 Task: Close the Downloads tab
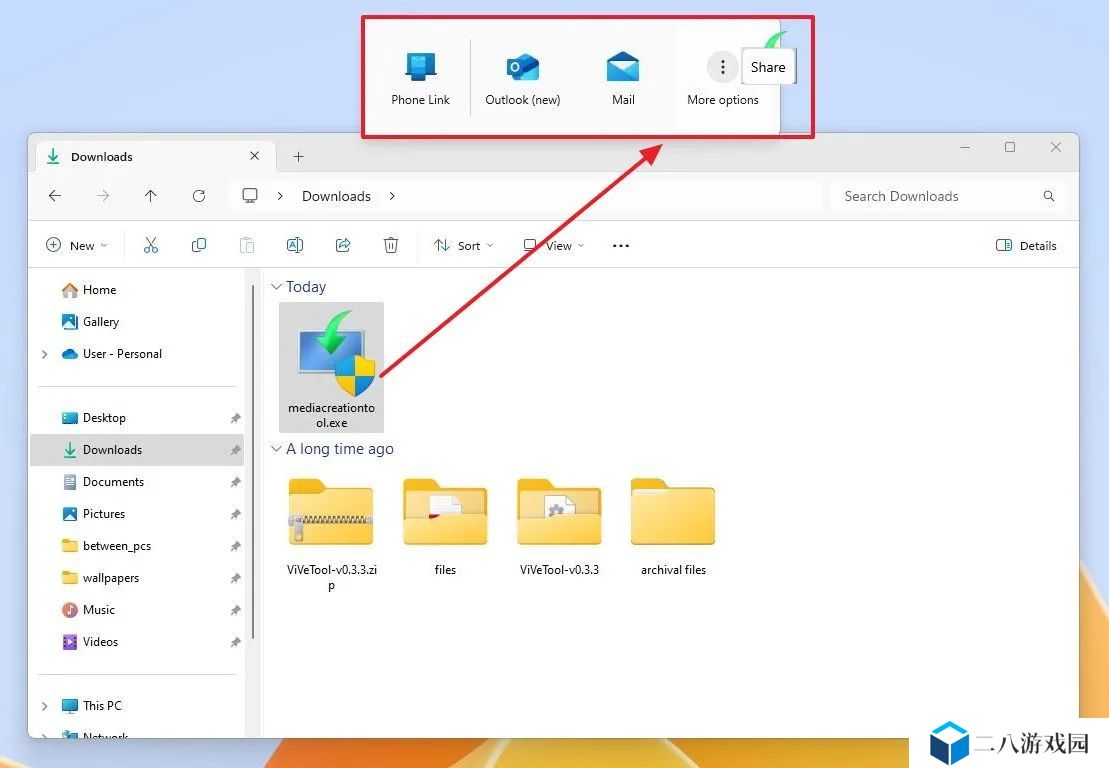255,156
